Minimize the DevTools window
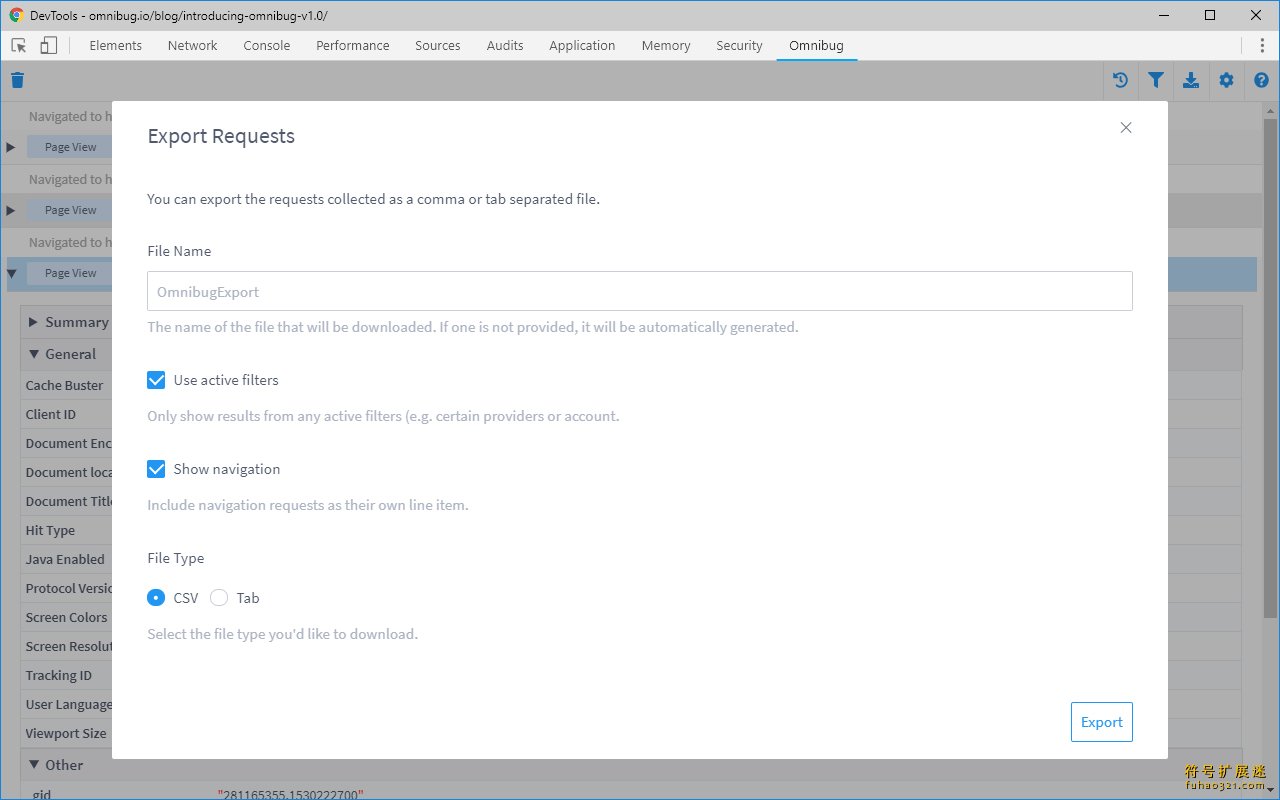The image size is (1280, 800). (x=1164, y=15)
